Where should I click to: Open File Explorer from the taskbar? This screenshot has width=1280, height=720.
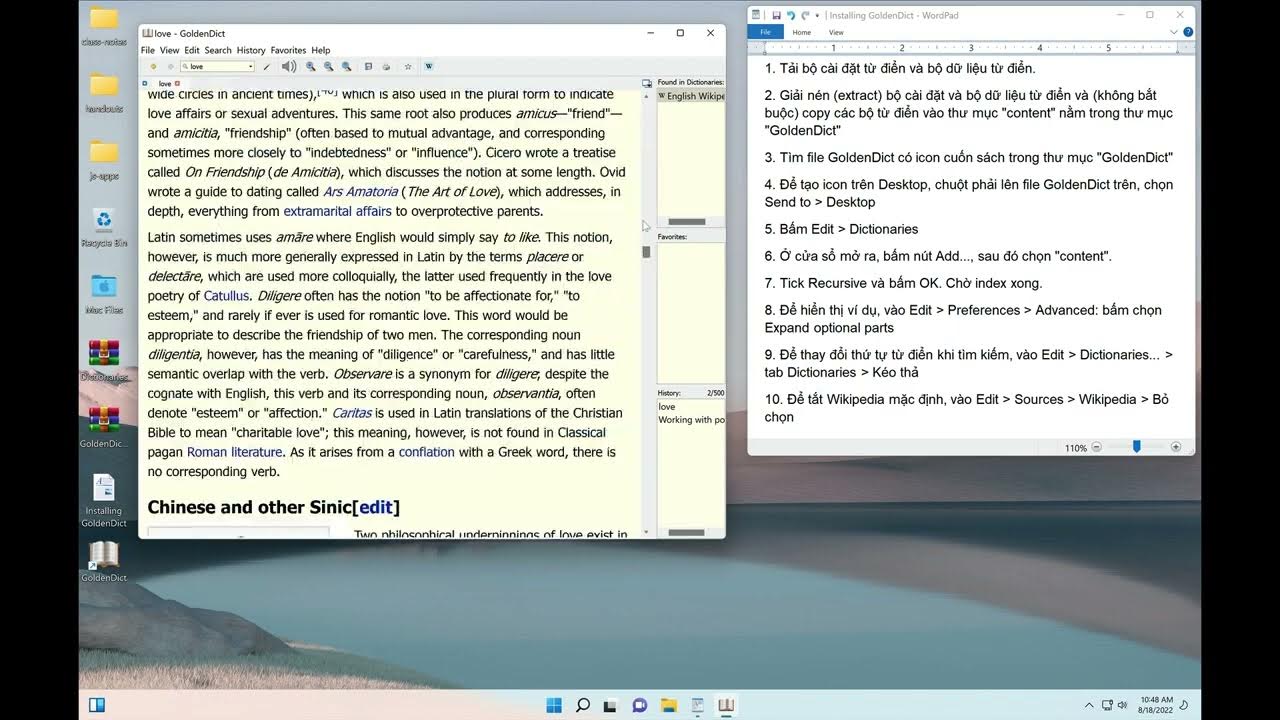click(x=669, y=705)
